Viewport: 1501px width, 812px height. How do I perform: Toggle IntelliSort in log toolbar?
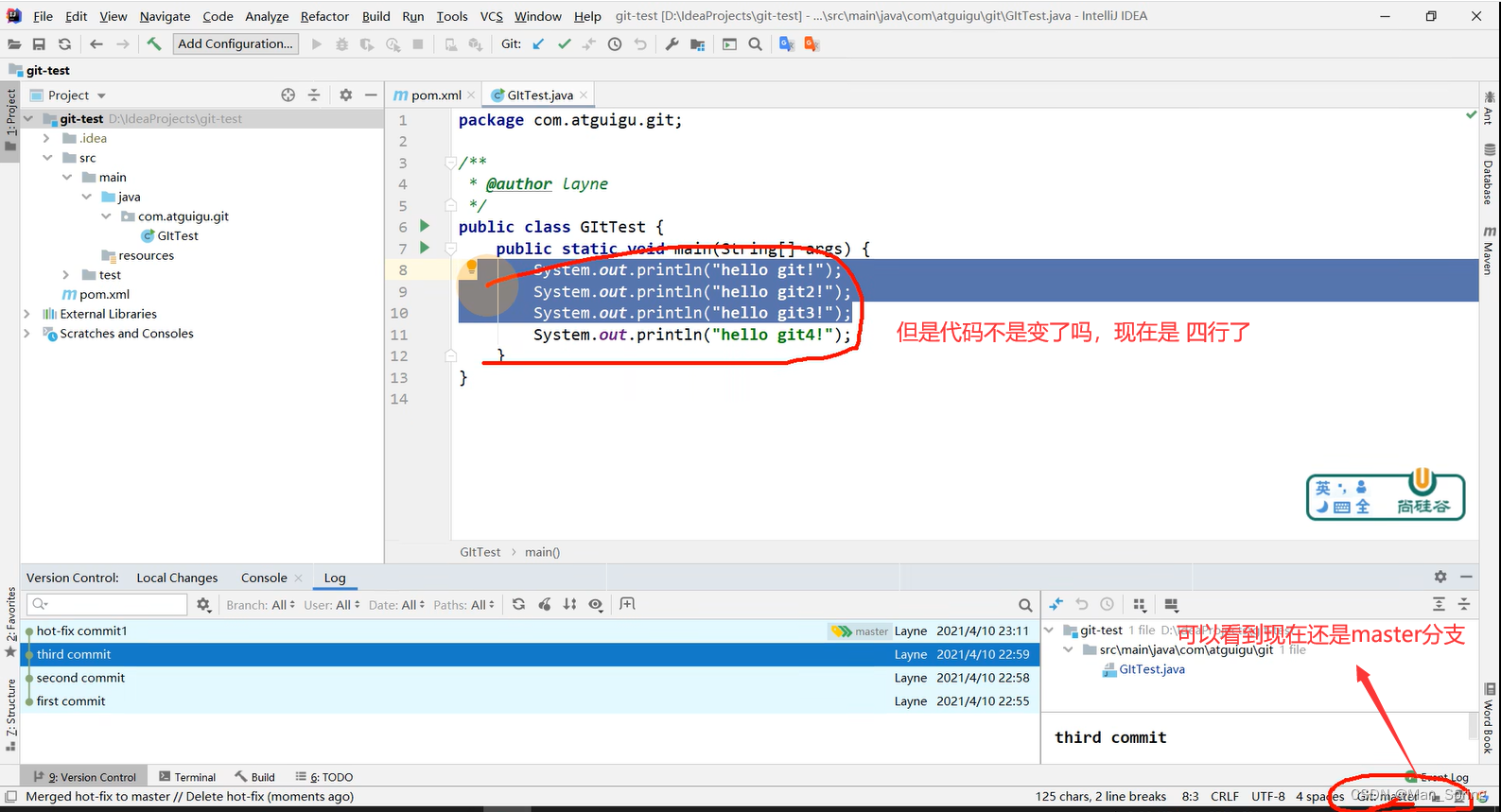pyautogui.click(x=570, y=604)
